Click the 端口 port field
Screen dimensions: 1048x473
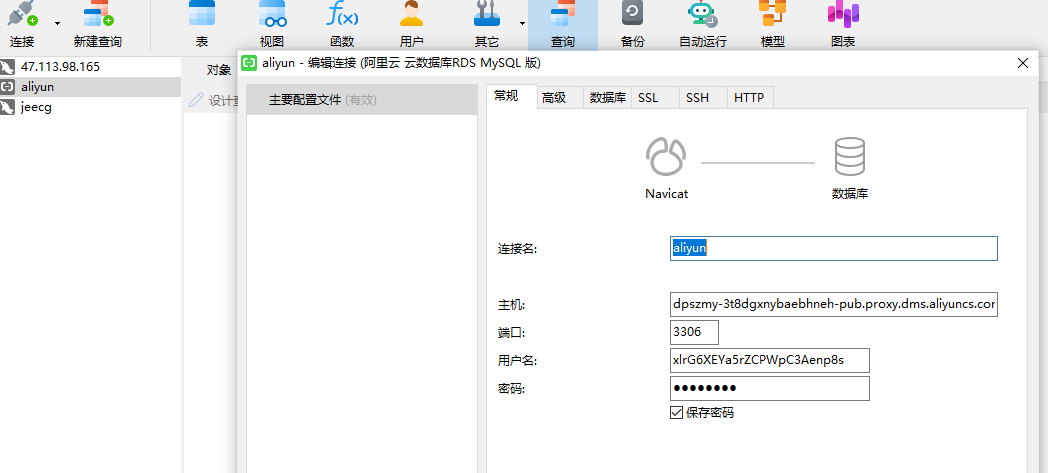[x=694, y=332]
